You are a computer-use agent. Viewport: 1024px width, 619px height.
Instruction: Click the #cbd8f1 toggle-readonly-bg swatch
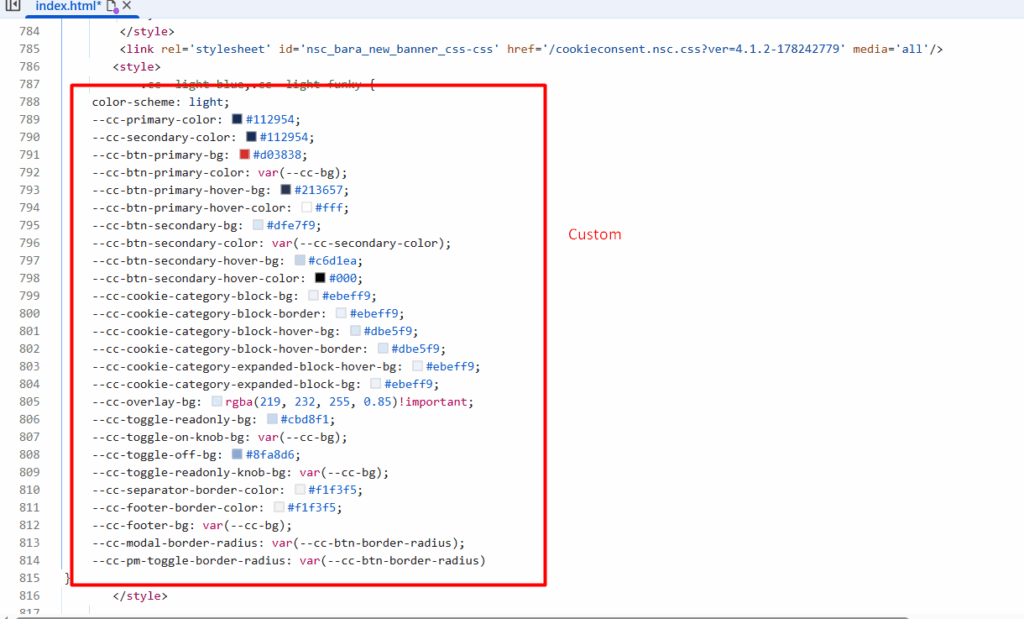[272, 420]
